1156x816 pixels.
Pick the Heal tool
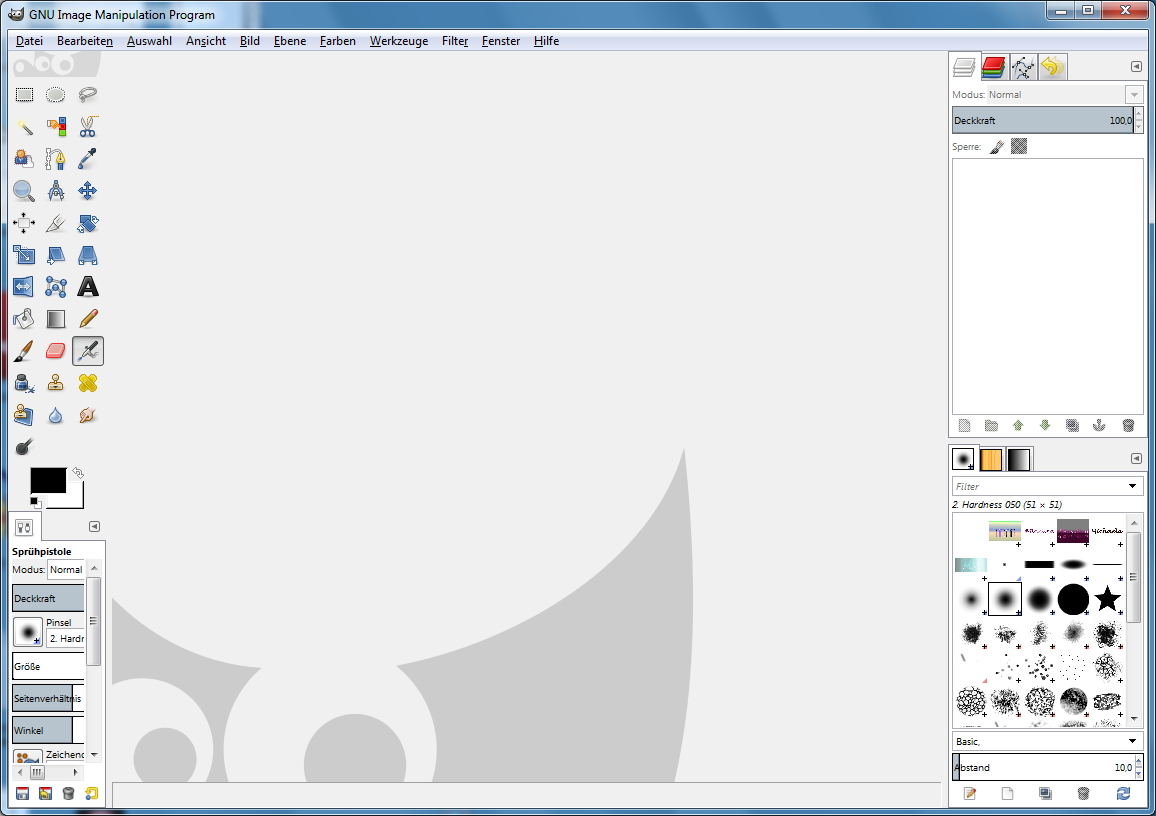(x=88, y=383)
